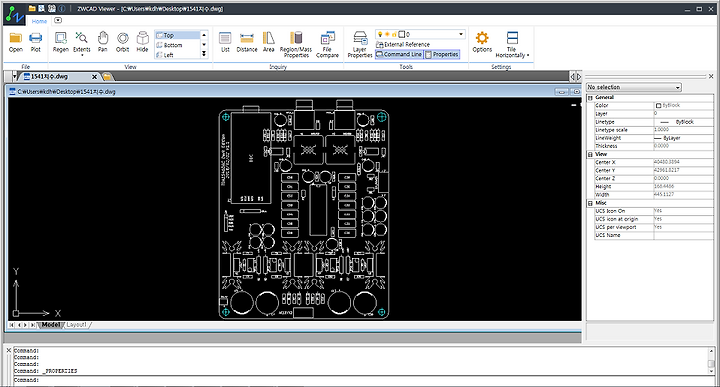
Task: Open the Options gear settings
Action: click(x=482, y=42)
